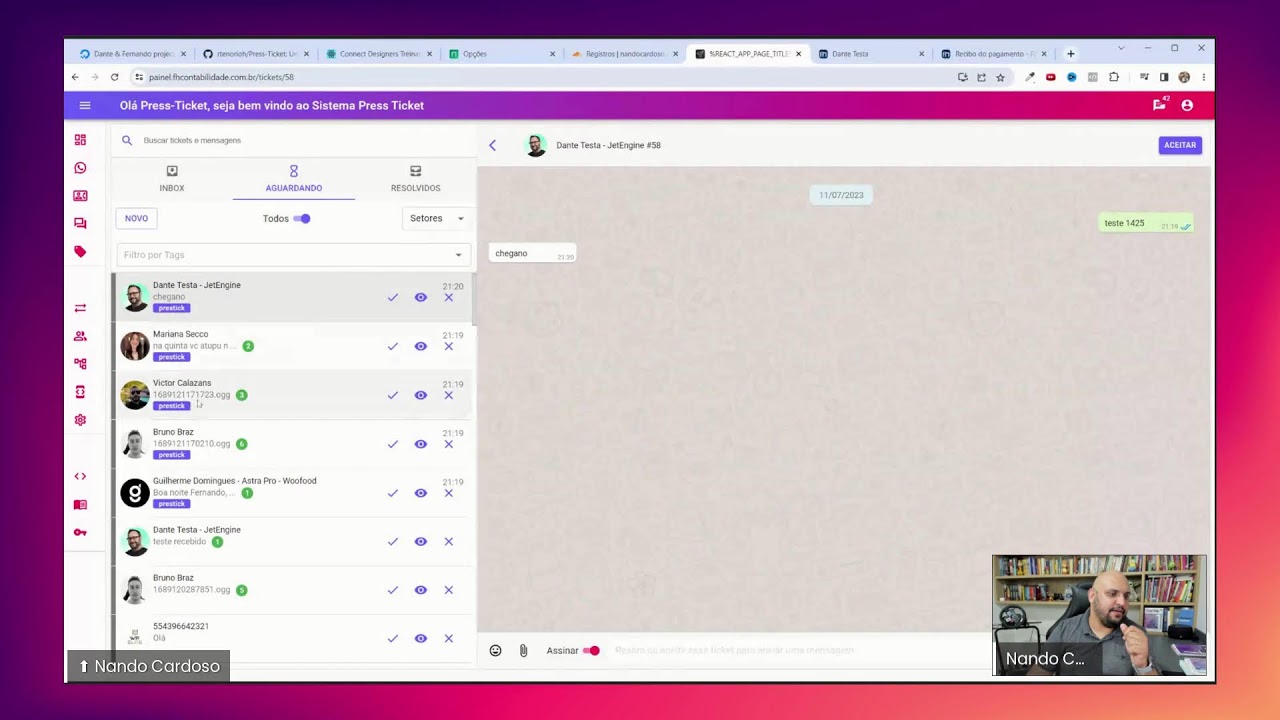Screen dimensions: 1280x720
Task: Open the Guilherme Domingues - Astra Pro ticket
Action: point(292,493)
